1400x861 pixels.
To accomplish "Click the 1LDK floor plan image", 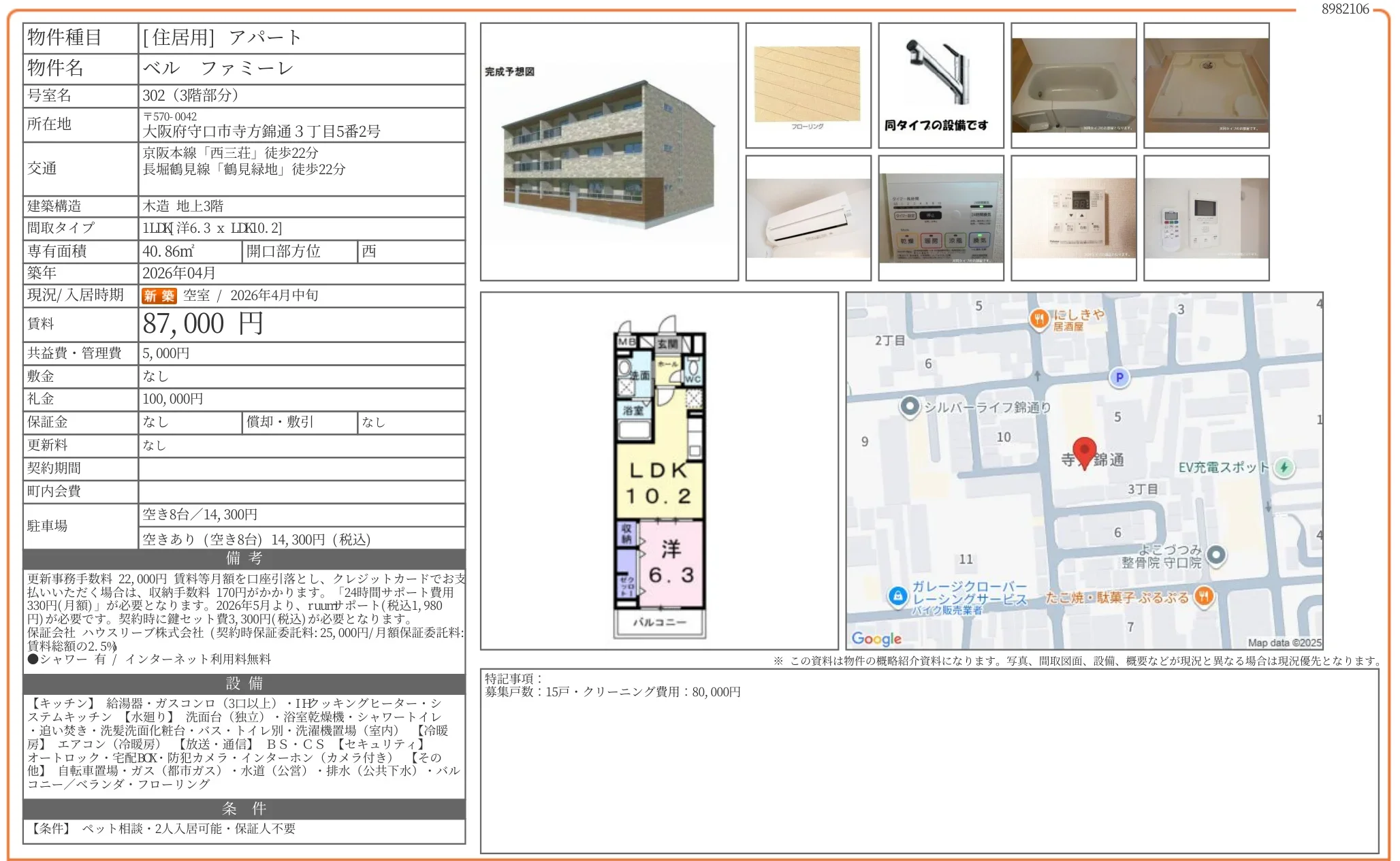I will pyautogui.click(x=658, y=471).
